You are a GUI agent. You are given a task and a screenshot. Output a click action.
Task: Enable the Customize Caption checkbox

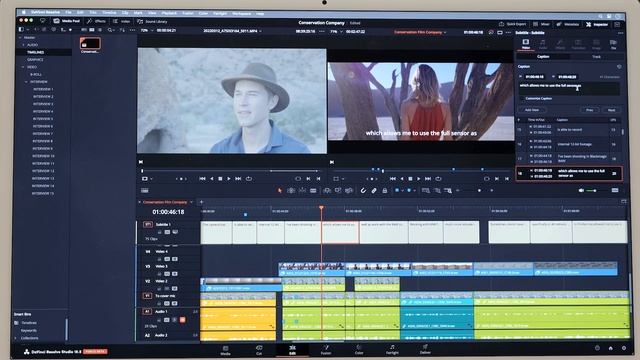(x=522, y=98)
